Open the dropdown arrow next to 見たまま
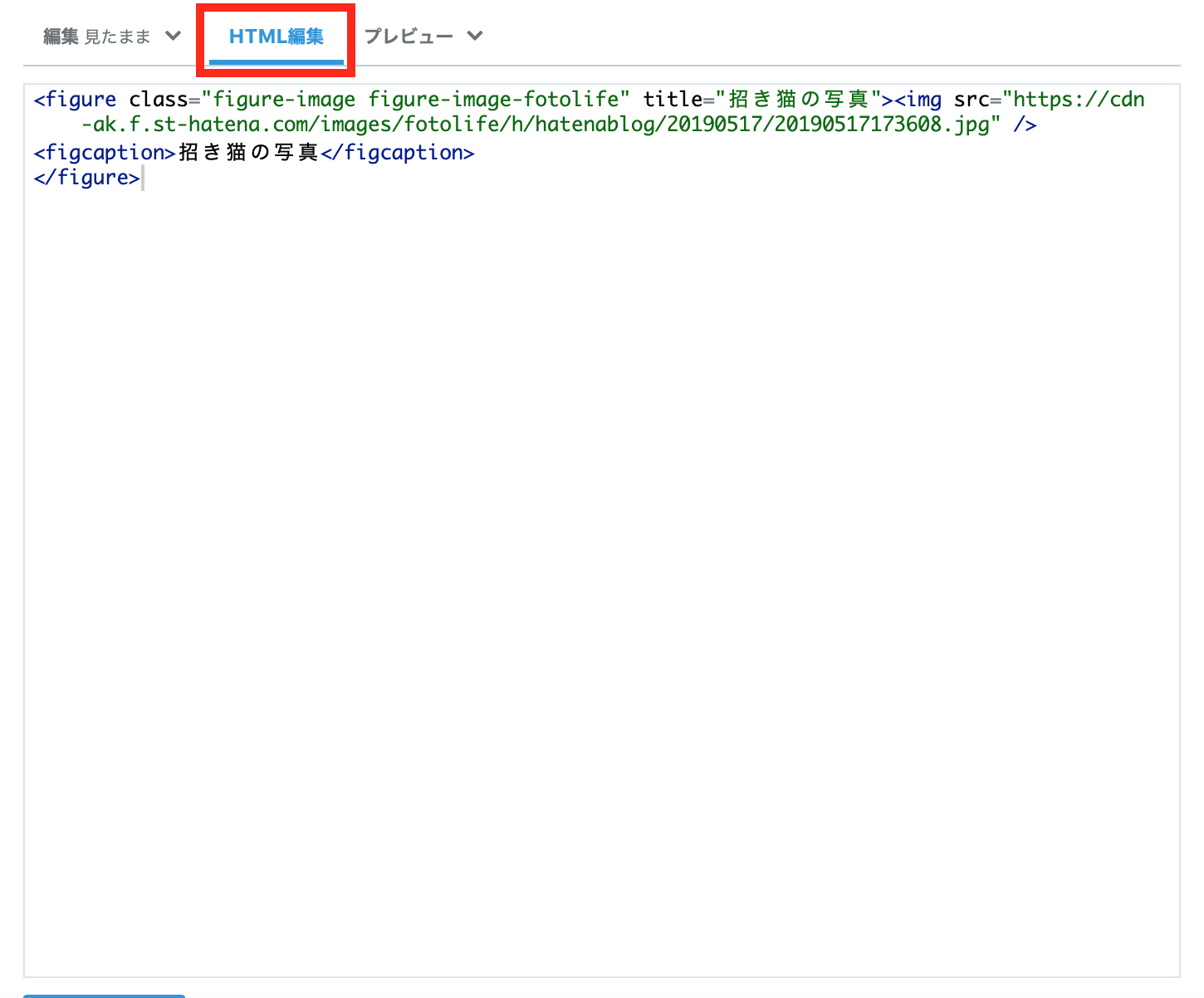The height and width of the screenshot is (998, 1204). [173, 36]
